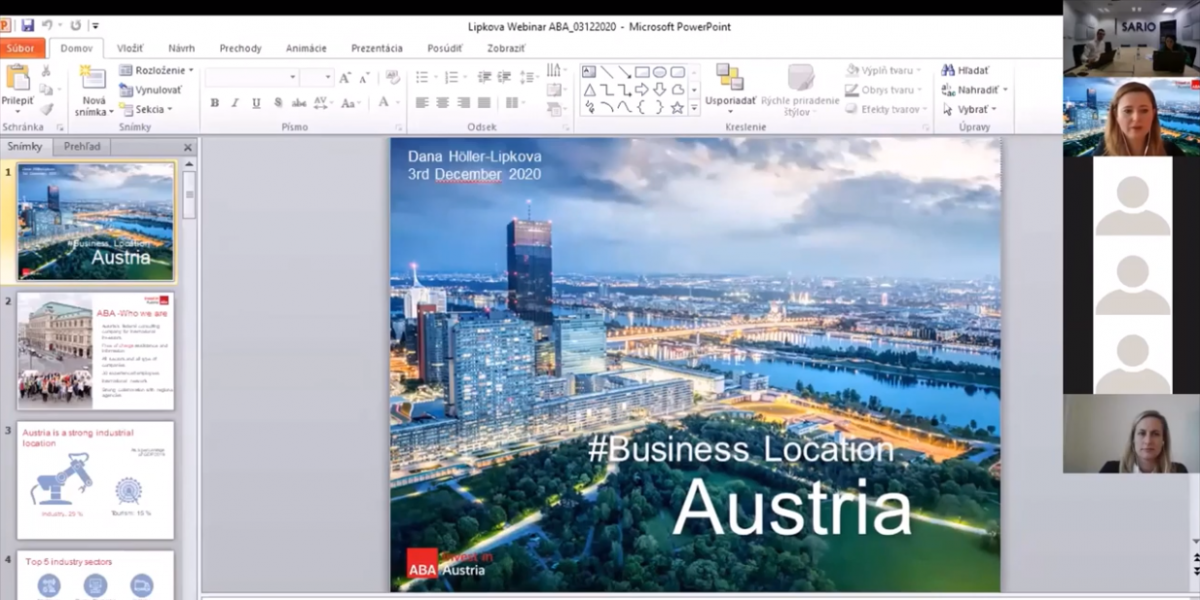Click the Text Direction icon
The image size is (1200, 600).
coord(555,71)
